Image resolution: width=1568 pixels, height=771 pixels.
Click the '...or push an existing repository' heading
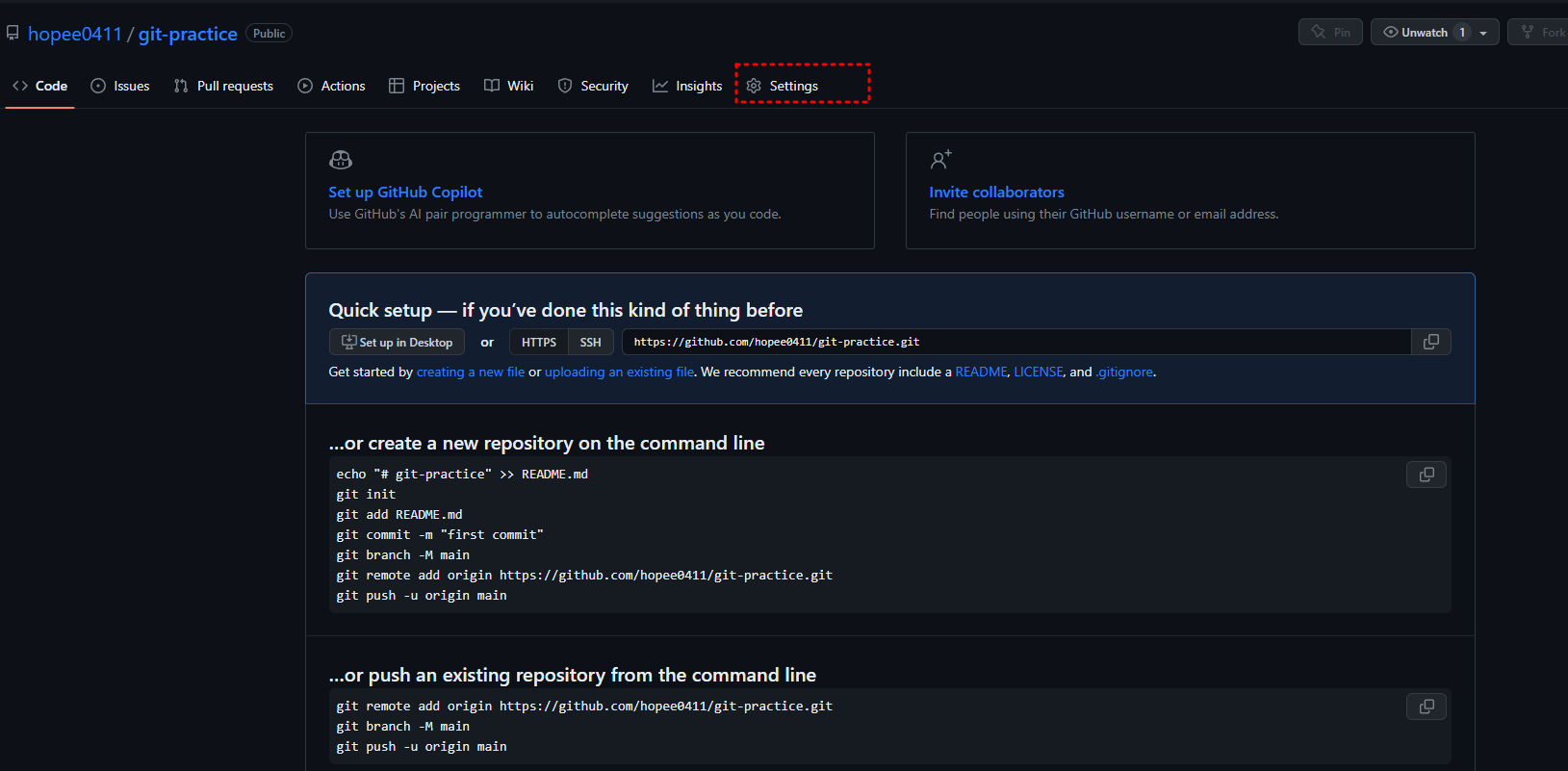pyautogui.click(x=573, y=675)
